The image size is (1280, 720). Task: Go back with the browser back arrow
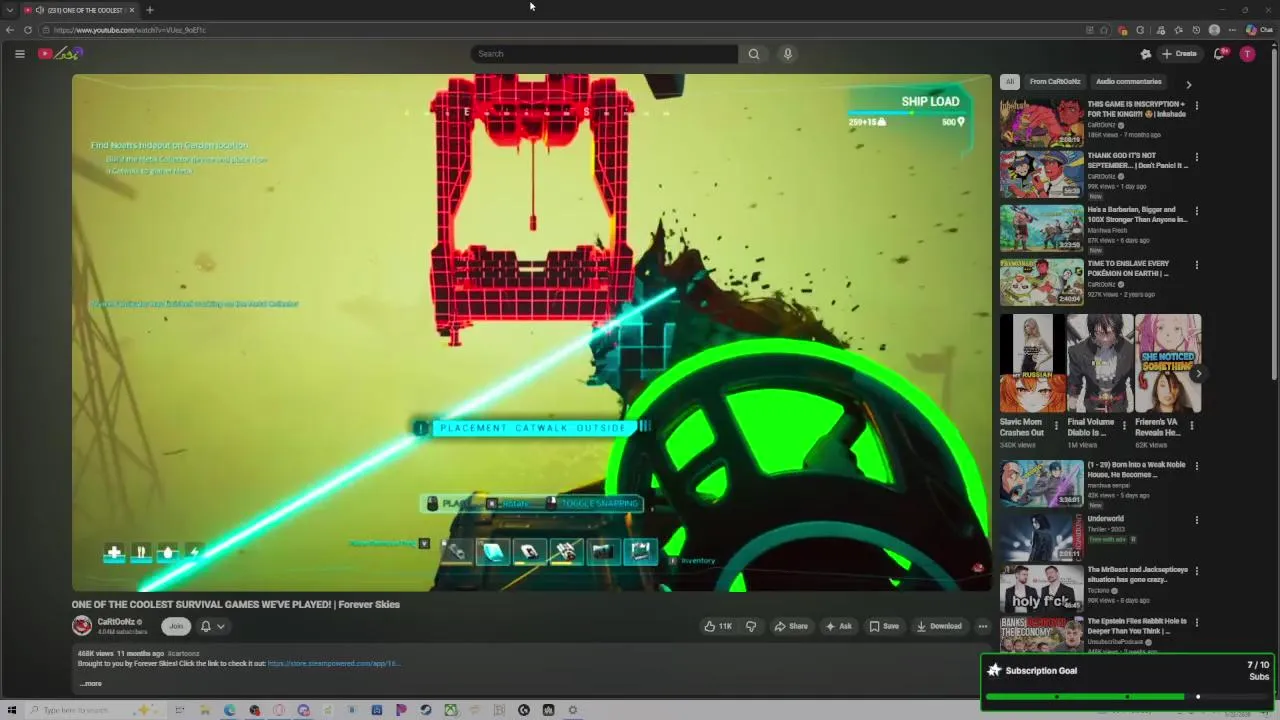[x=10, y=30]
